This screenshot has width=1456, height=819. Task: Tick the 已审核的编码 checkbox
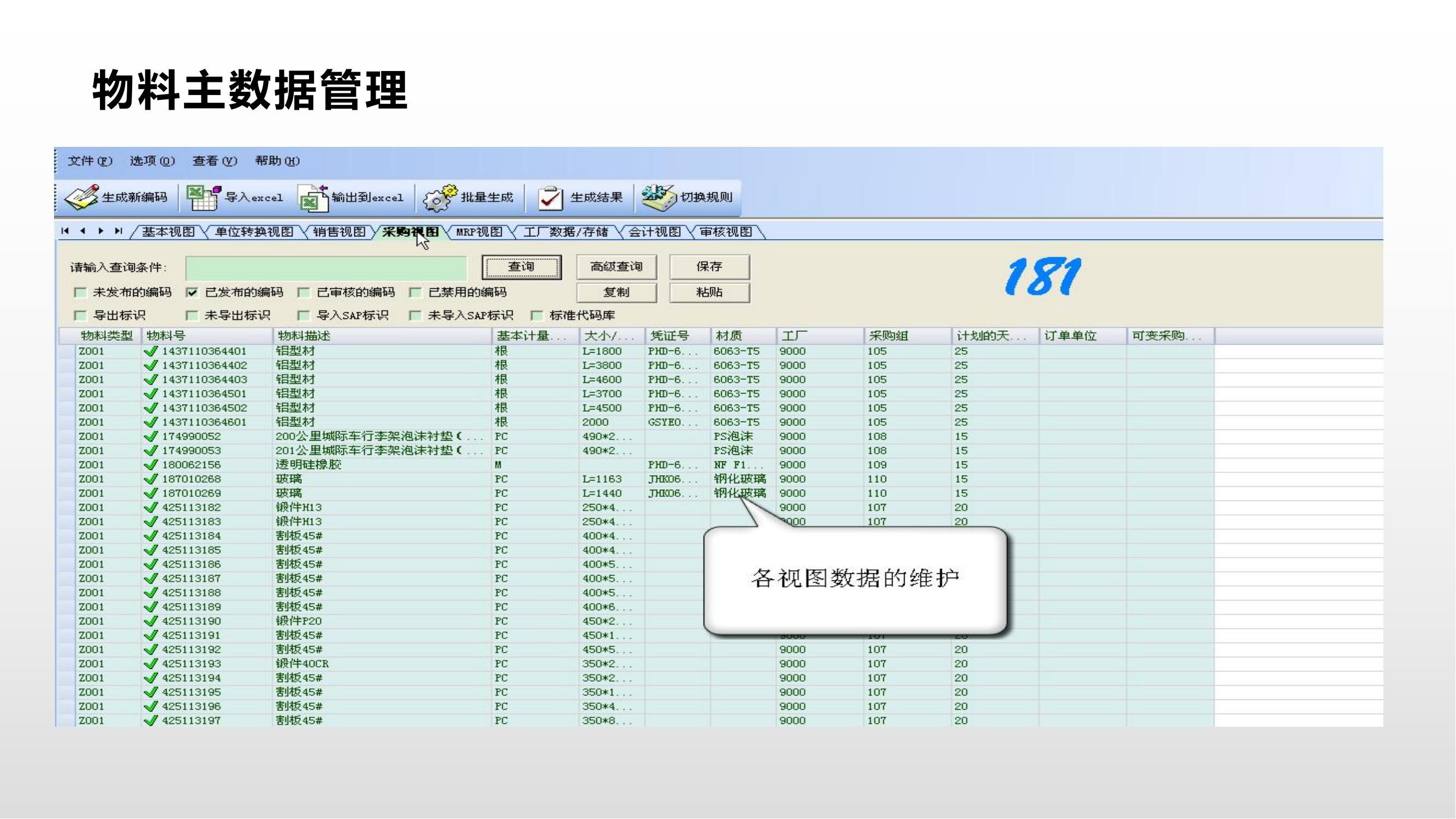click(304, 292)
